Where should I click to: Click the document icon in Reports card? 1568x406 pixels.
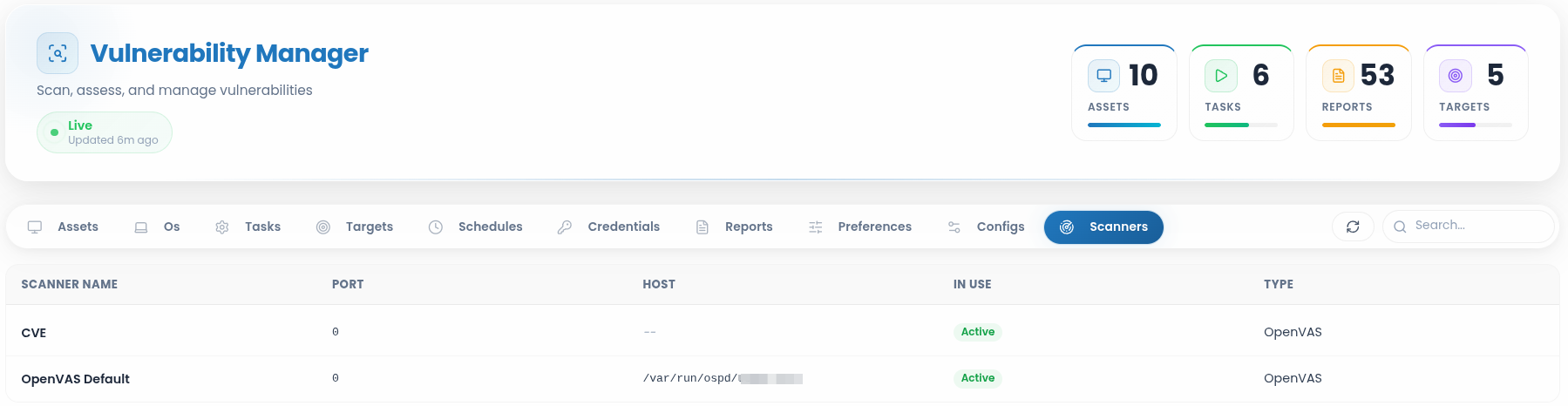tap(1338, 76)
